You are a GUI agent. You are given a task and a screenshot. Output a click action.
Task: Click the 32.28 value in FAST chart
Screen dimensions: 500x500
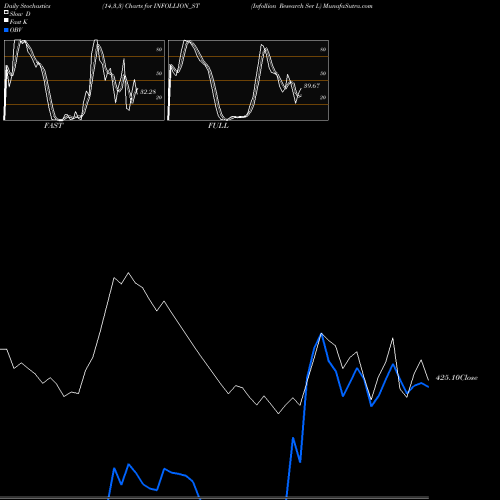(x=148, y=92)
